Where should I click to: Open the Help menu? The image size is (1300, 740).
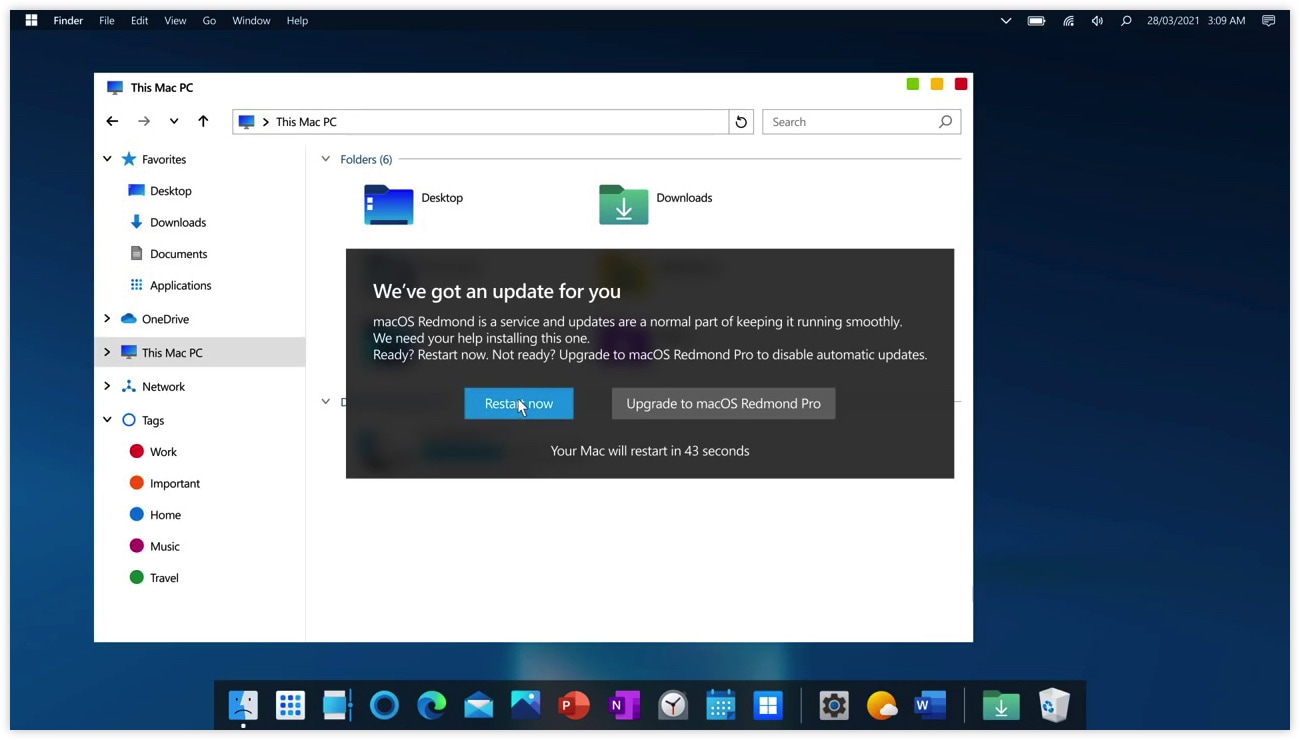tap(297, 20)
